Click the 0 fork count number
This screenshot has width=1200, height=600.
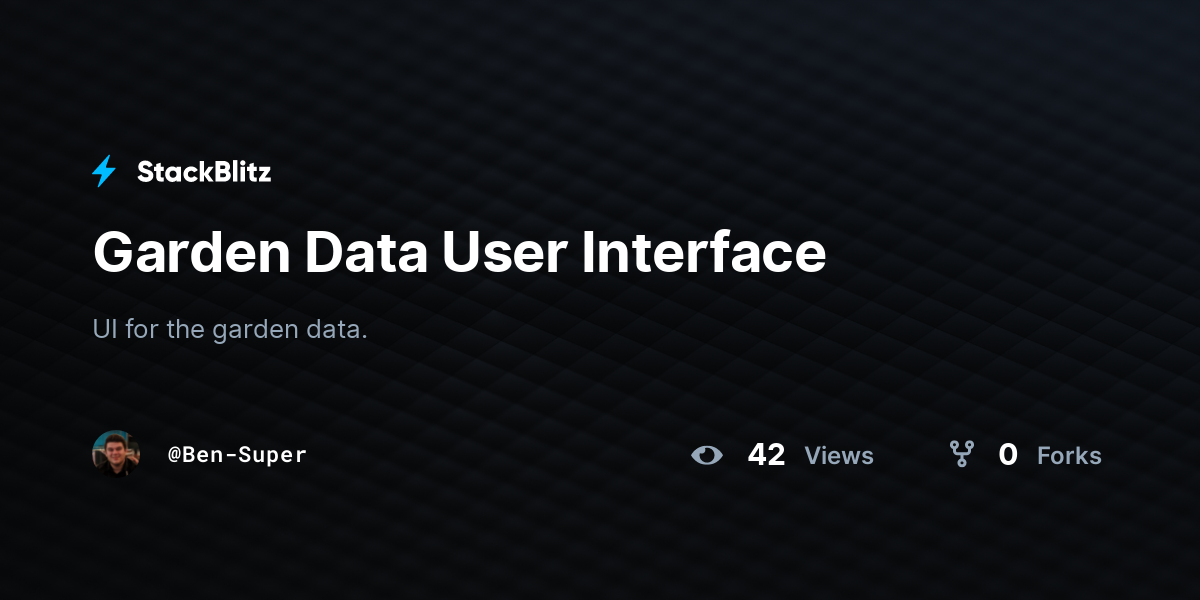[1008, 455]
